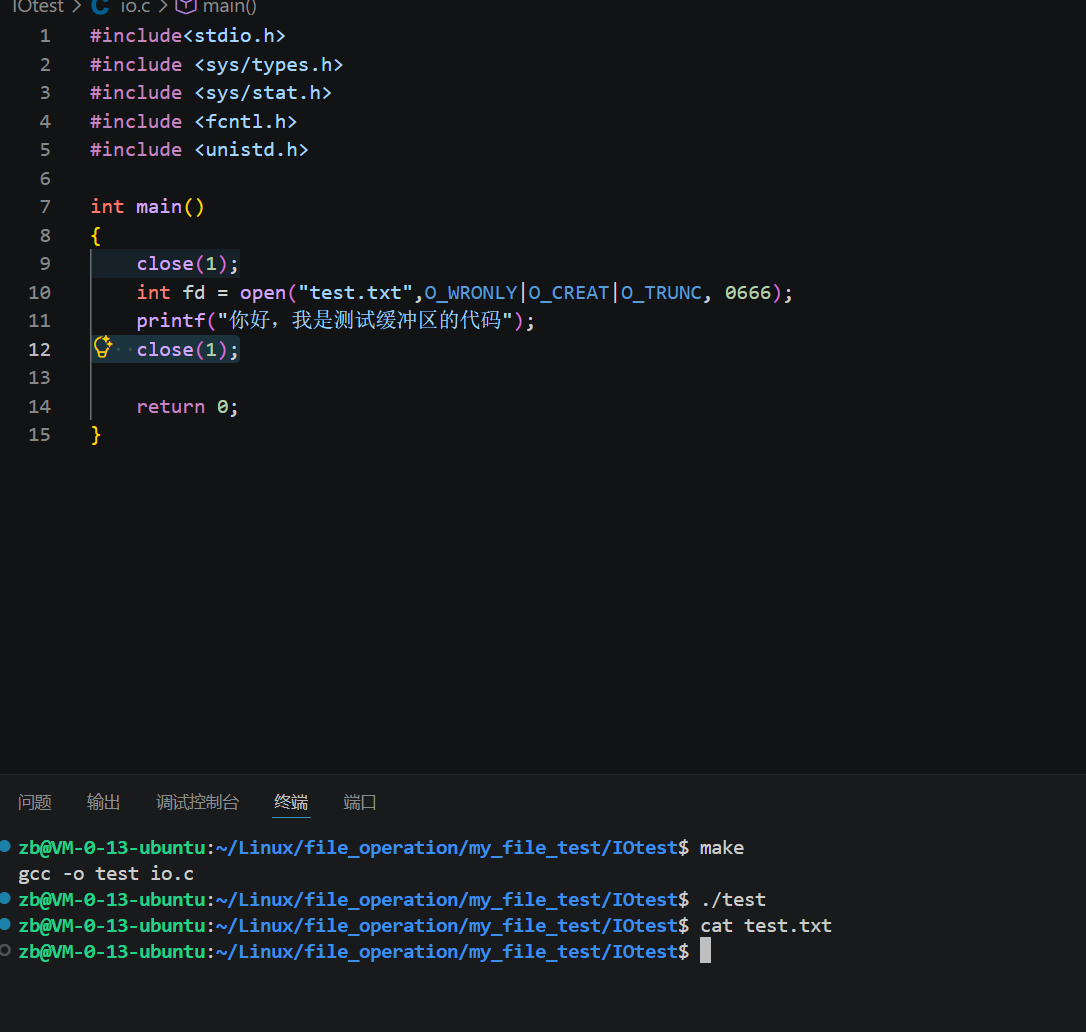Screen dimensions: 1086x1032
Task: Click on <unistd.h> include text
Action: 251,150
